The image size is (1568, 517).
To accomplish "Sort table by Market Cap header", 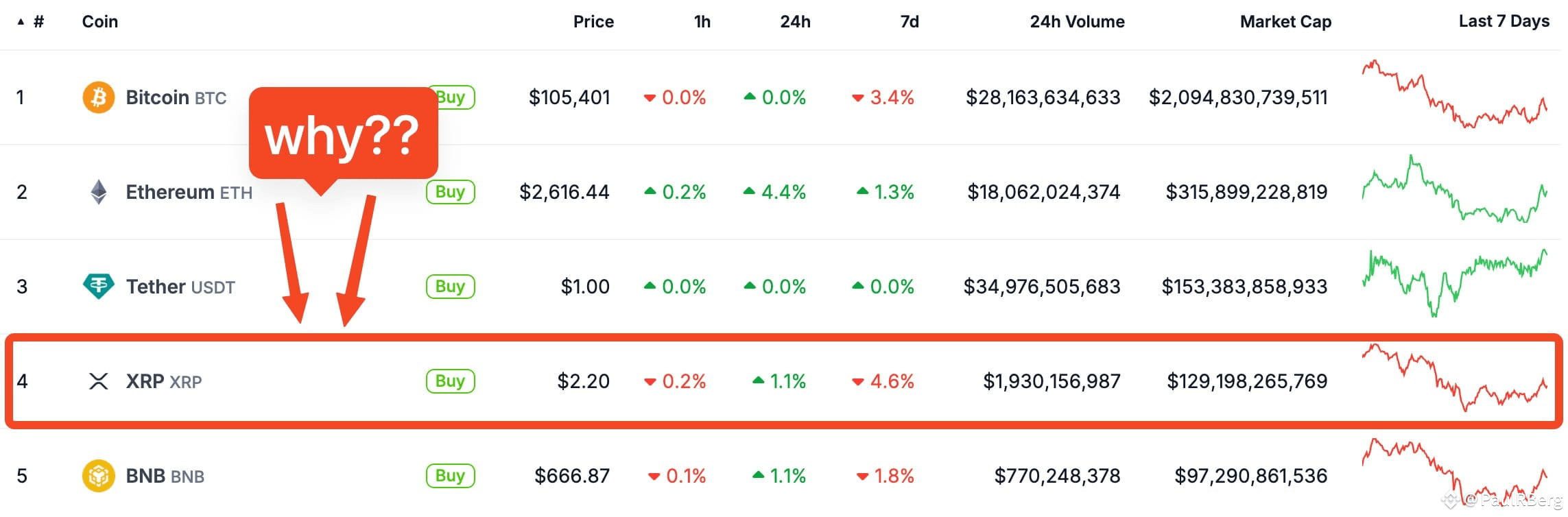I will tap(1285, 22).
